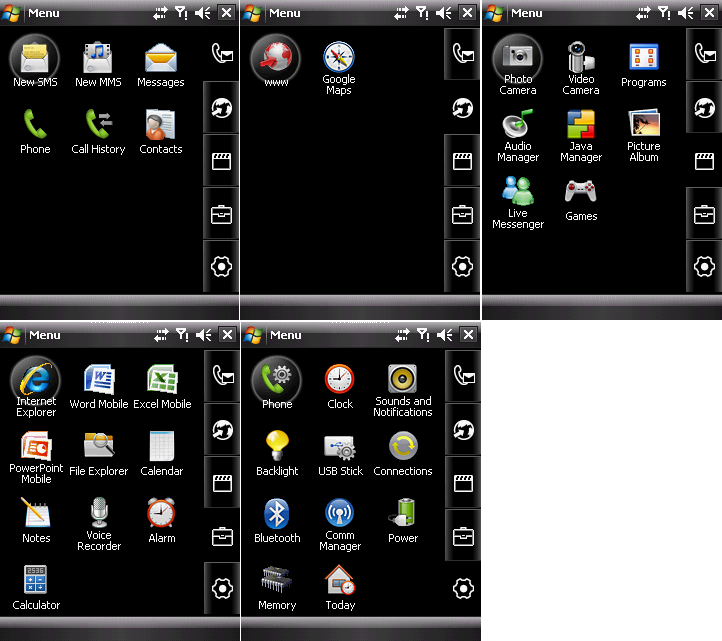The image size is (722, 641).
Task: Open the Calendar icon
Action: click(162, 446)
